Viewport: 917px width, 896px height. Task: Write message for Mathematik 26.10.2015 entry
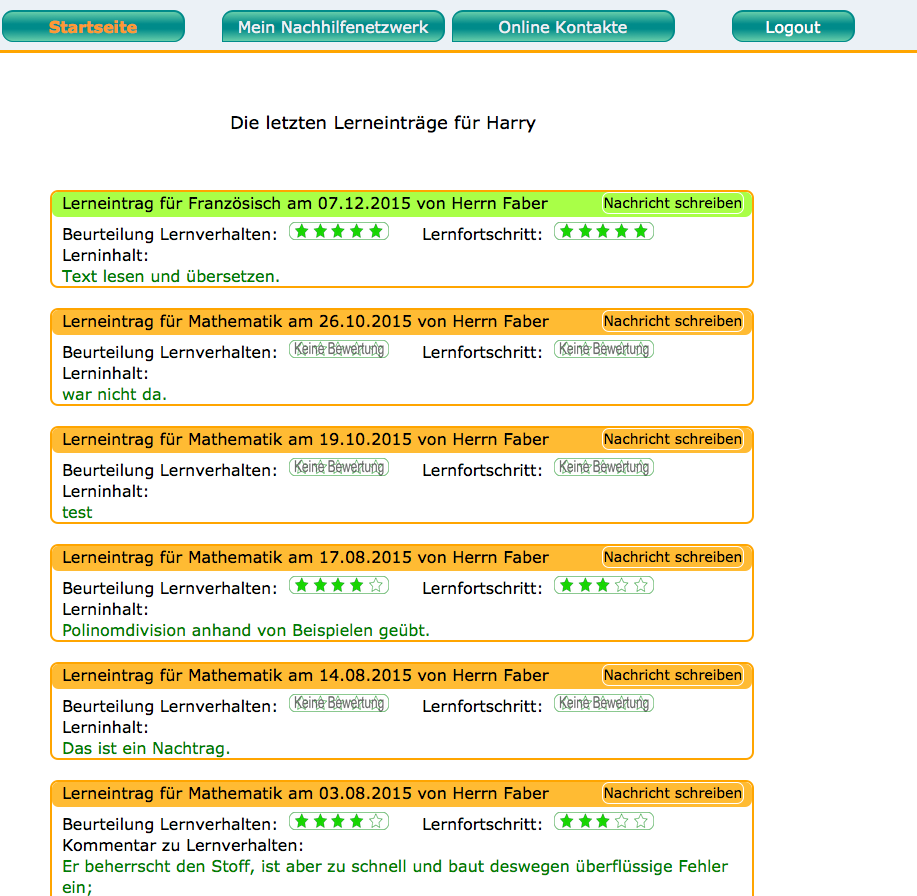click(x=673, y=321)
